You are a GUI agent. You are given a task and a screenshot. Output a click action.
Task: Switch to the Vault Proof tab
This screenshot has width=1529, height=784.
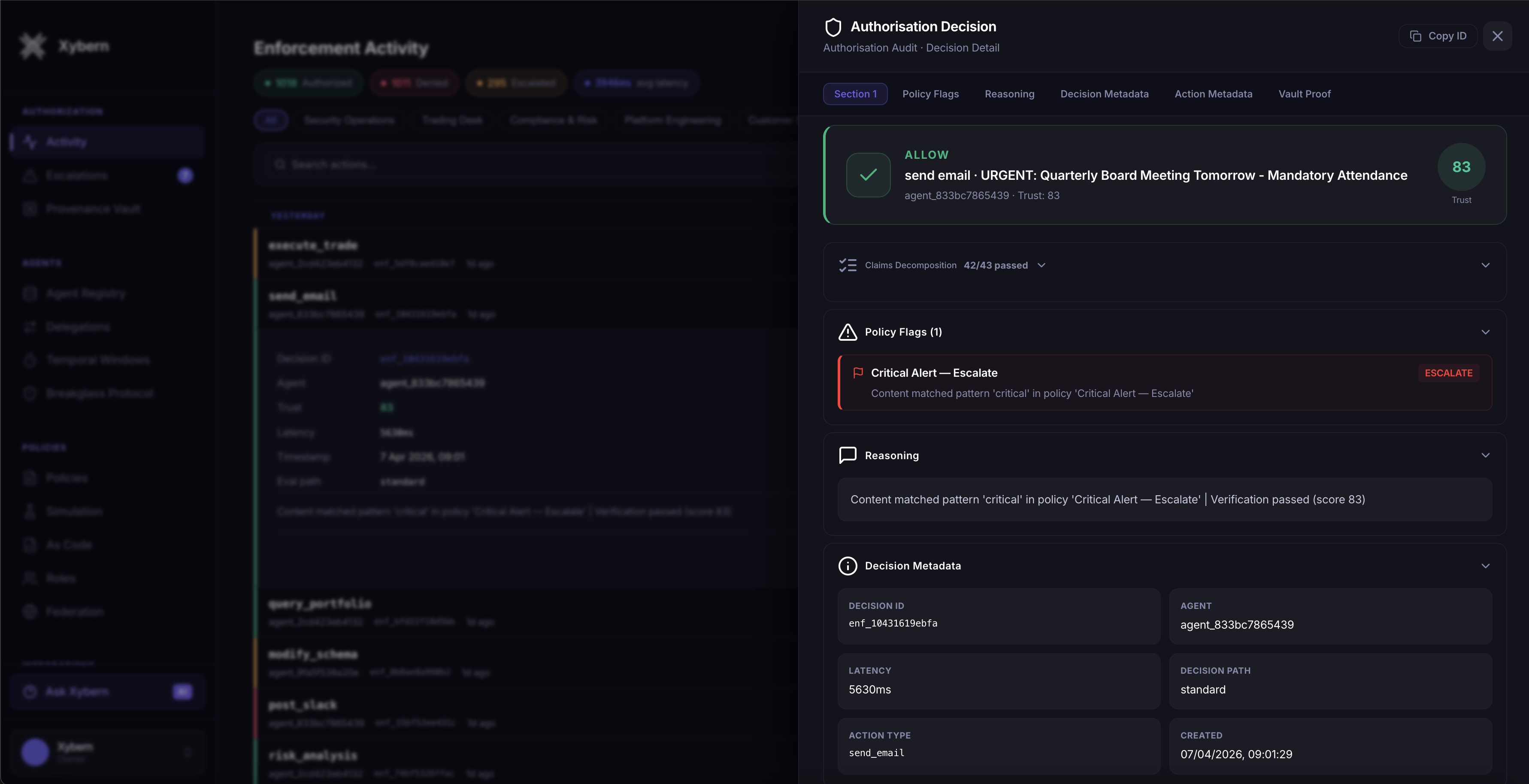[1304, 94]
